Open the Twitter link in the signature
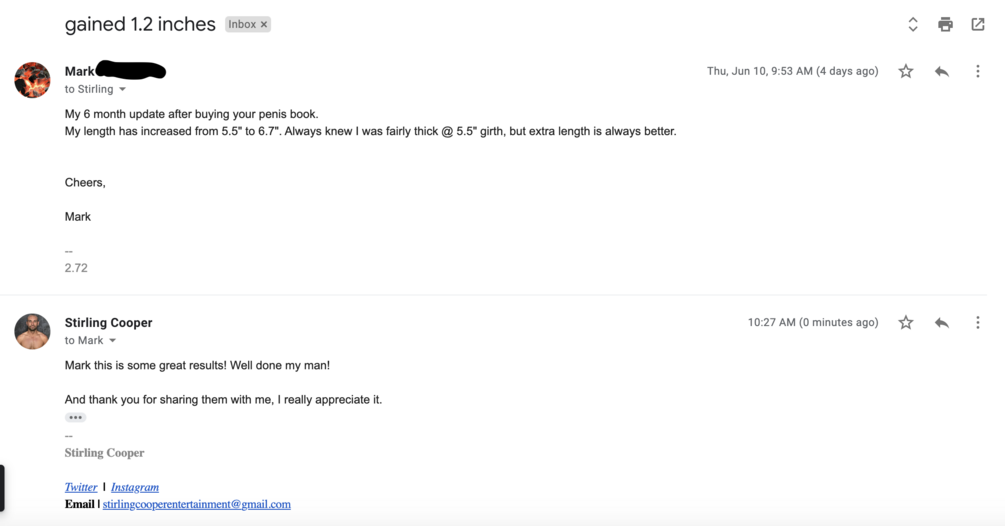The width and height of the screenshot is (1005, 526). click(x=81, y=487)
